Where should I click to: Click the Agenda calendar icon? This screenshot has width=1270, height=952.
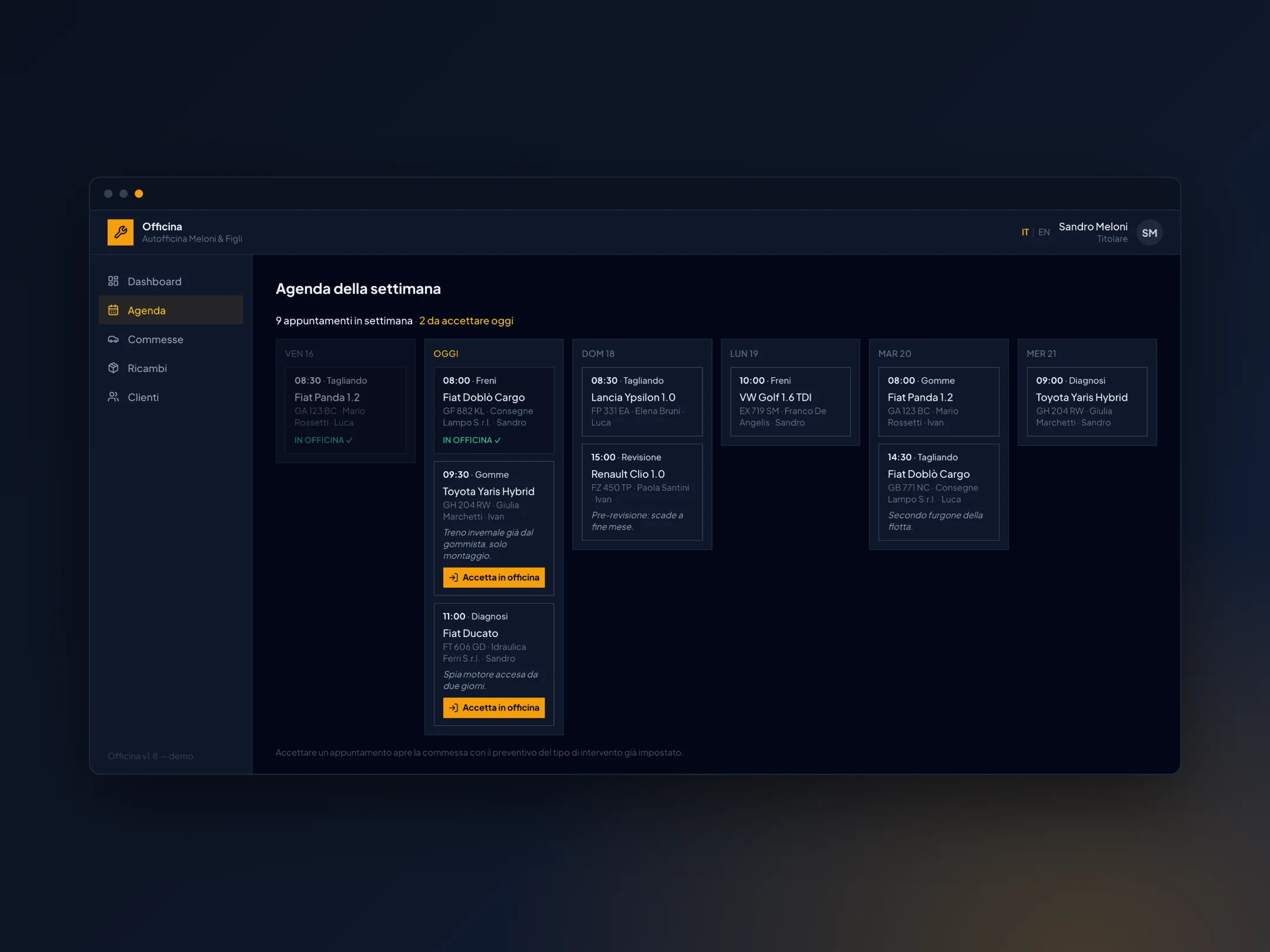(113, 310)
